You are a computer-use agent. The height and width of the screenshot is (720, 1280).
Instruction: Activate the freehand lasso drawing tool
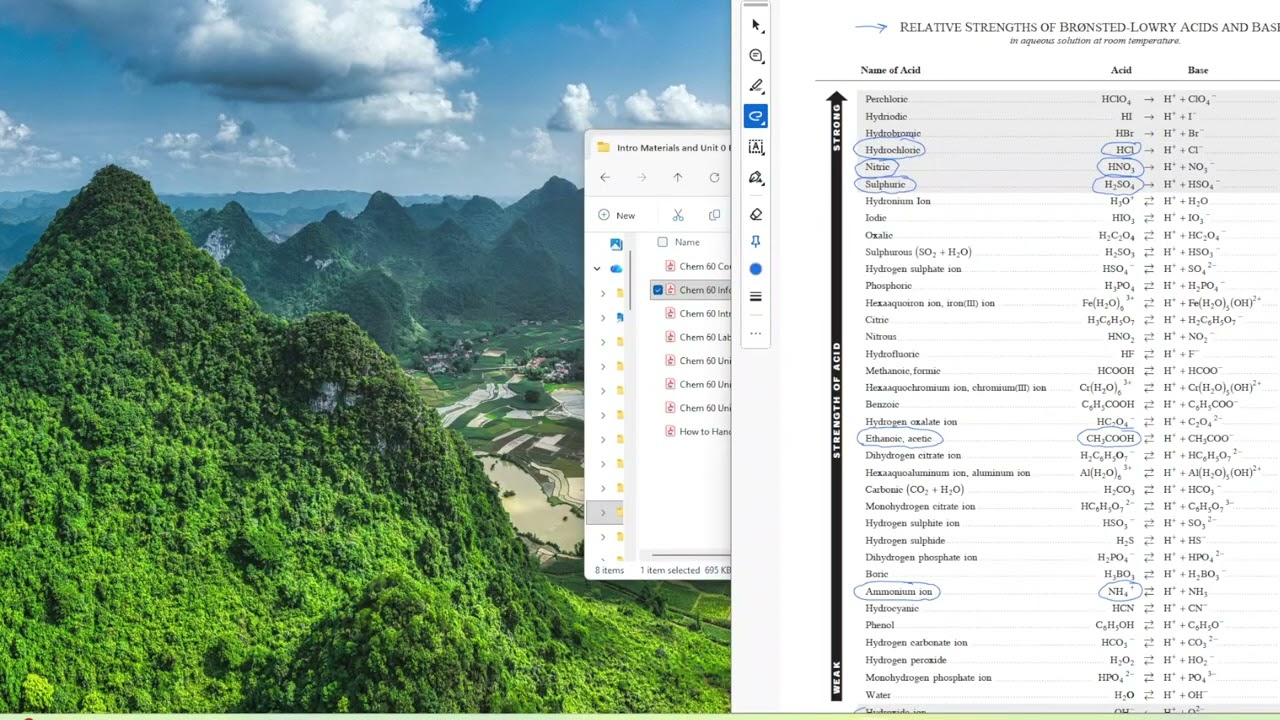pos(756,117)
